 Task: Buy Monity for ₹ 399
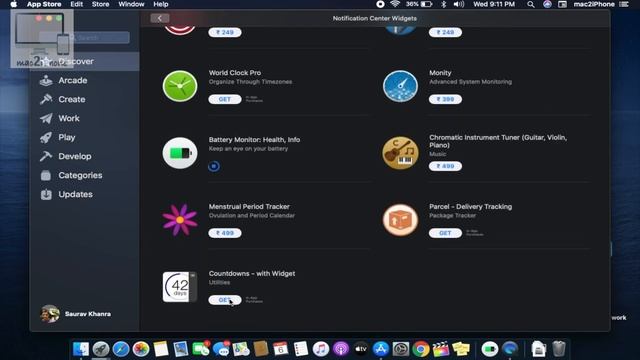[445, 99]
